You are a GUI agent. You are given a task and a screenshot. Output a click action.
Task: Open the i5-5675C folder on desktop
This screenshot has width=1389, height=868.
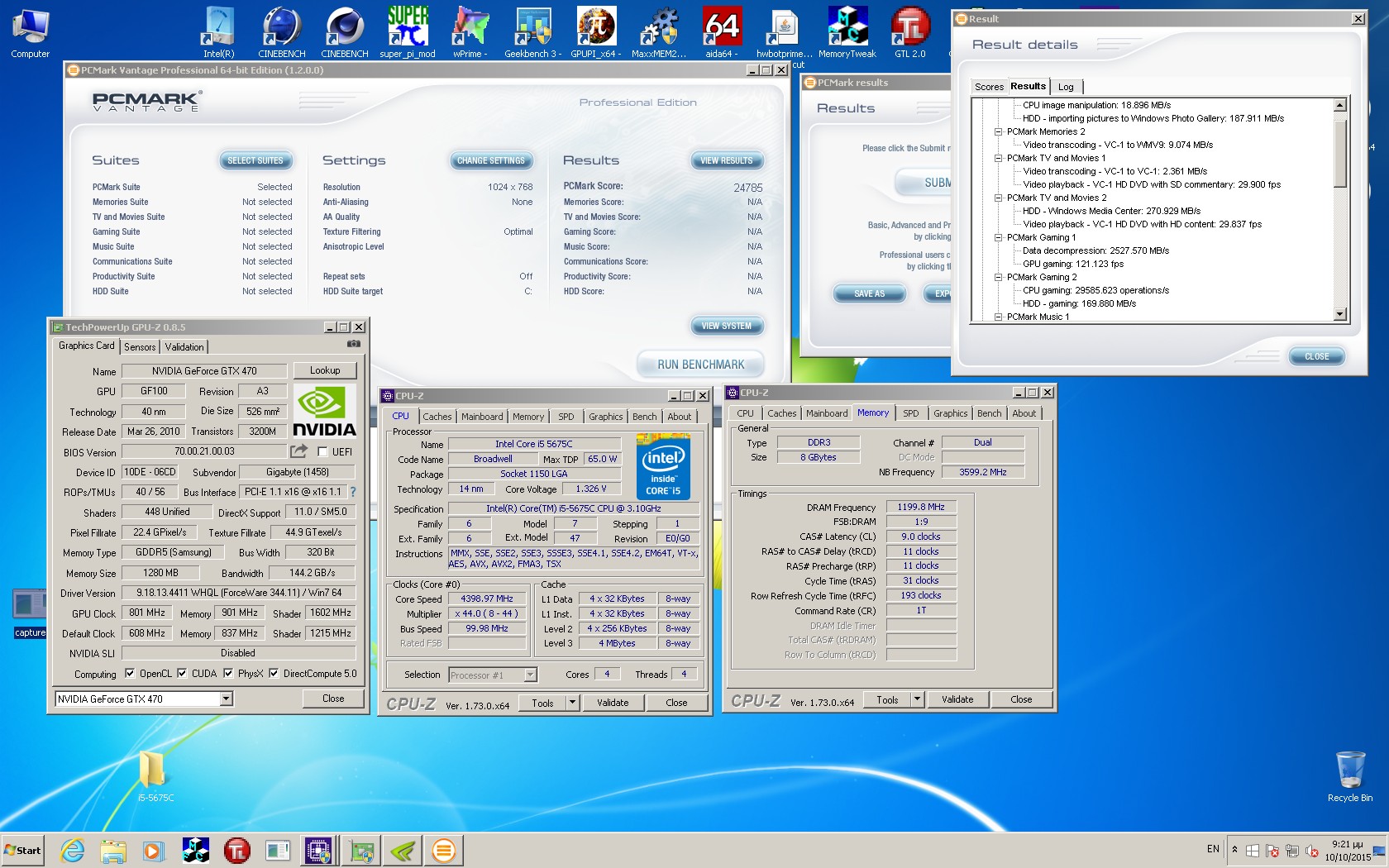pyautogui.click(x=155, y=777)
